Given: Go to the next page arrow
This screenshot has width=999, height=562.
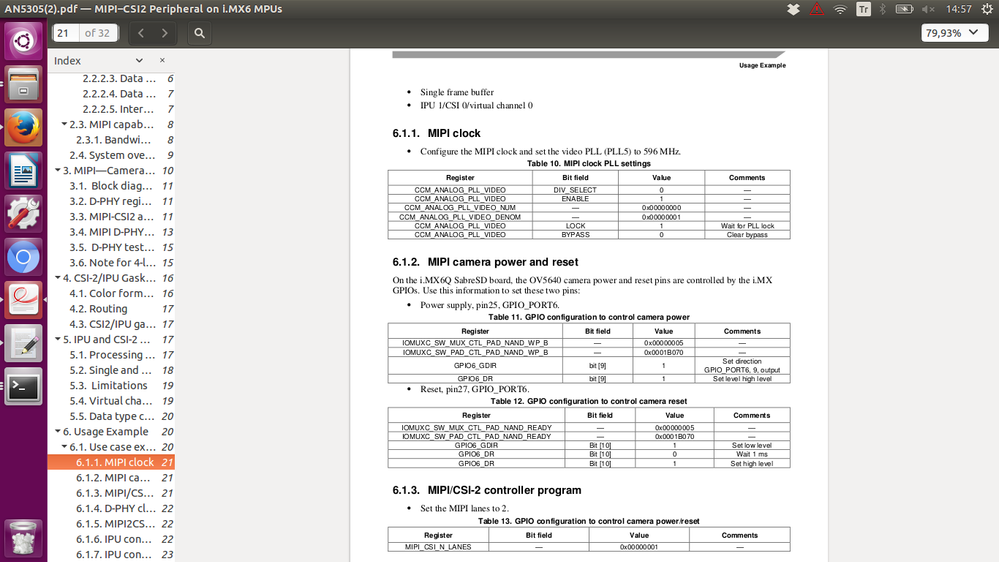Looking at the screenshot, I should point(164,33).
